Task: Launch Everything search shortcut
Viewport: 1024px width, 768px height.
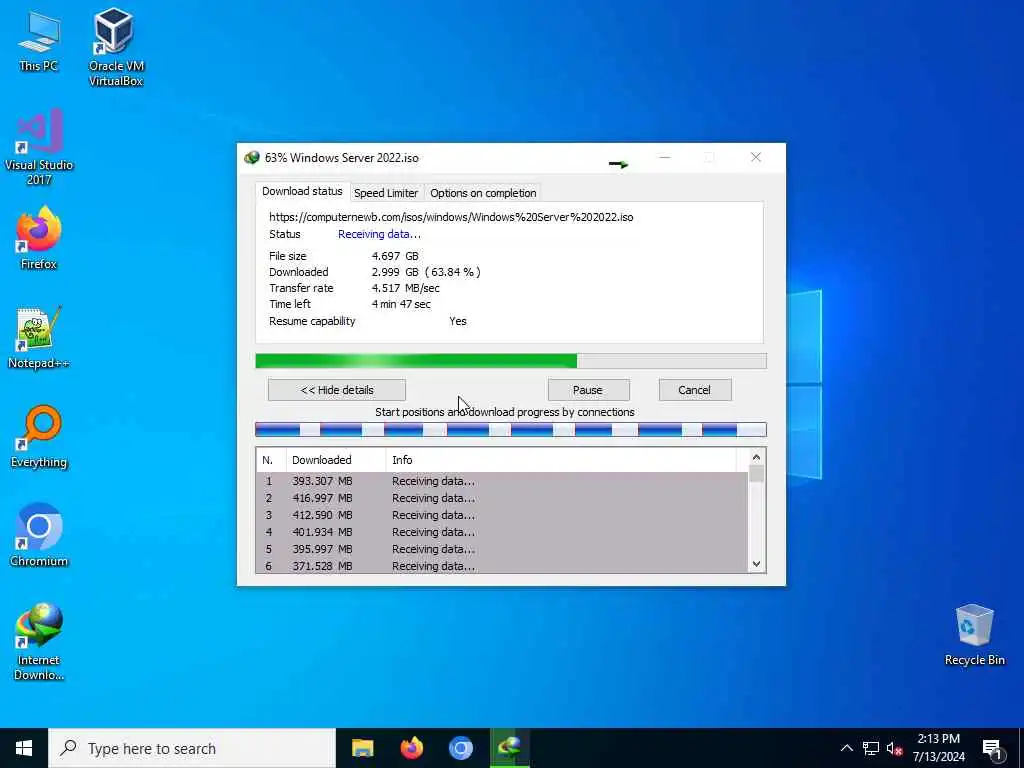Action: point(39,436)
